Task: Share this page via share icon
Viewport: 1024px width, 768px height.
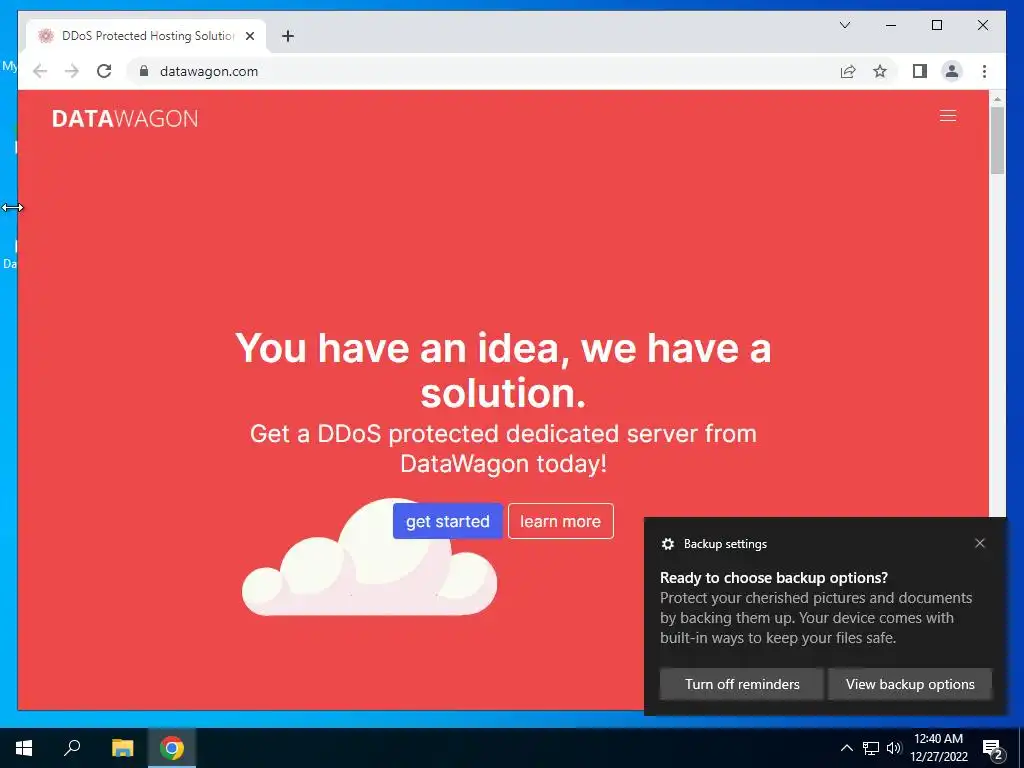Action: coord(848,71)
